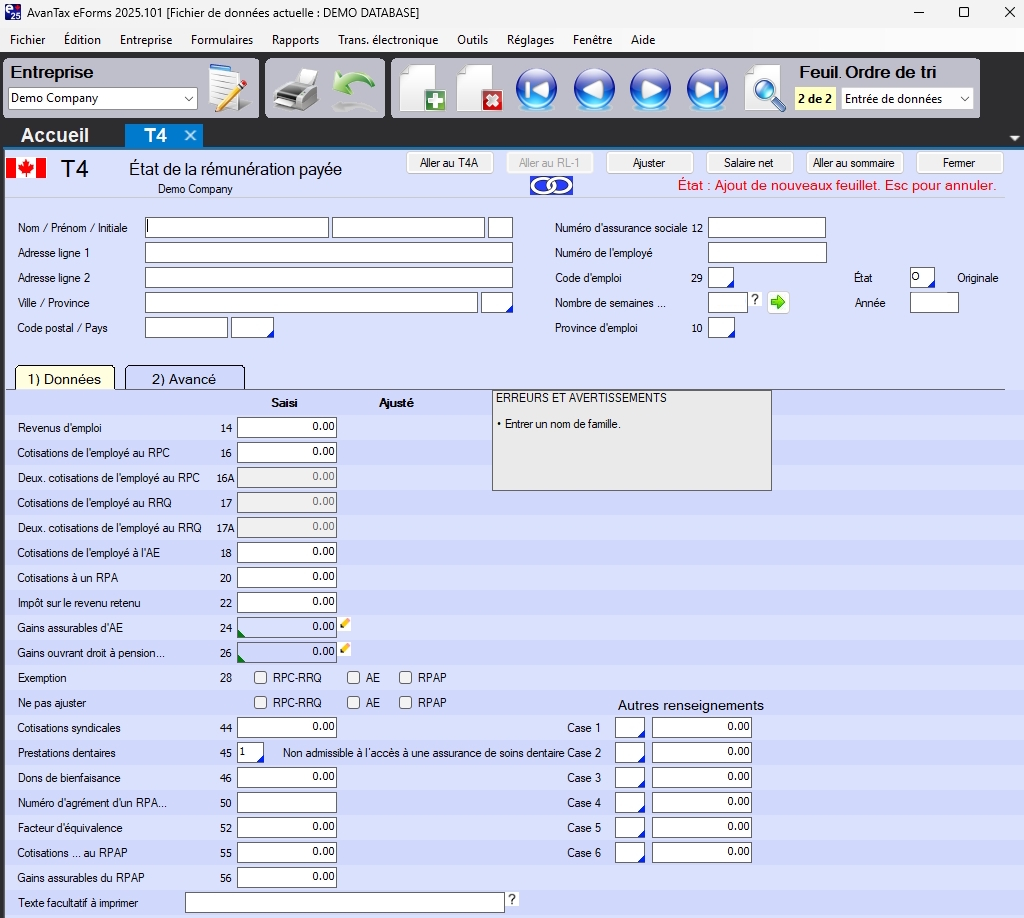Open the company notes editor icon
Screen dimensions: 1024x918
click(x=228, y=88)
